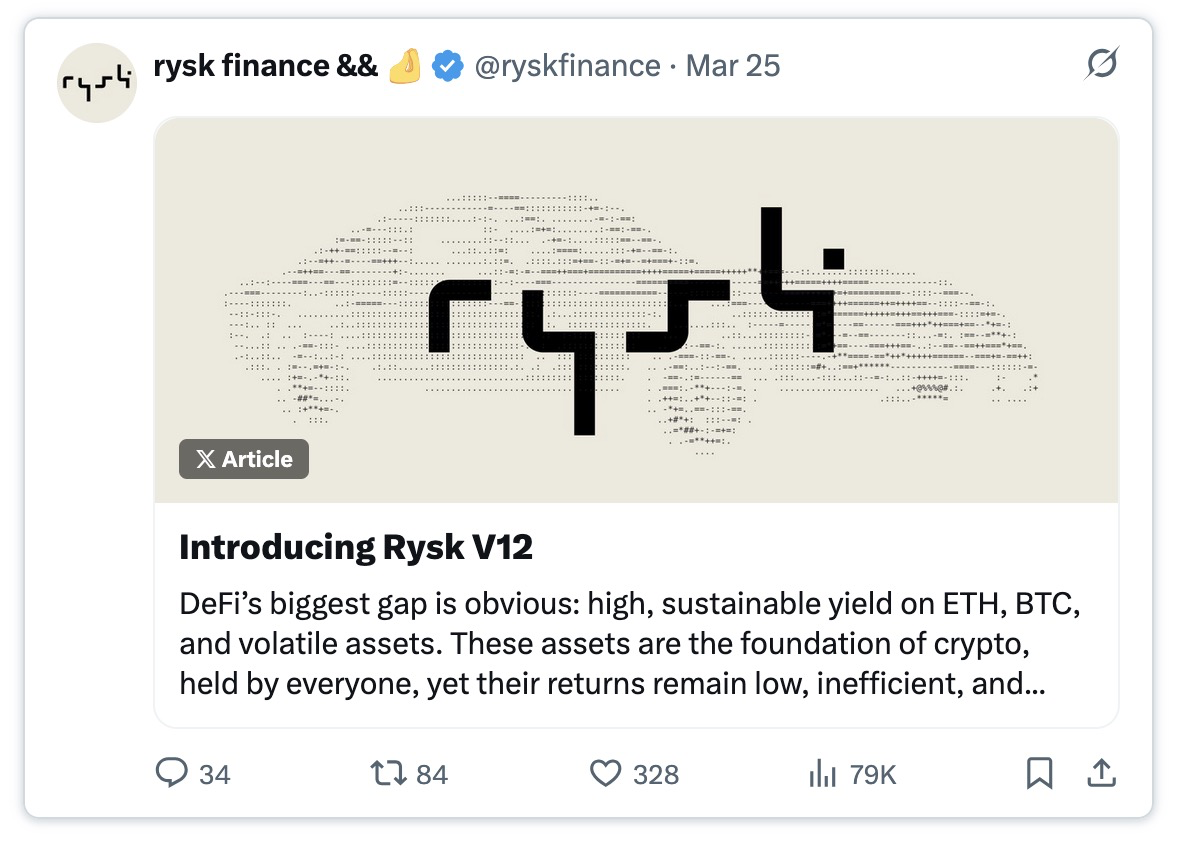The width and height of the screenshot is (1184, 844).
Task: Click the article preview description text
Action: 630,644
